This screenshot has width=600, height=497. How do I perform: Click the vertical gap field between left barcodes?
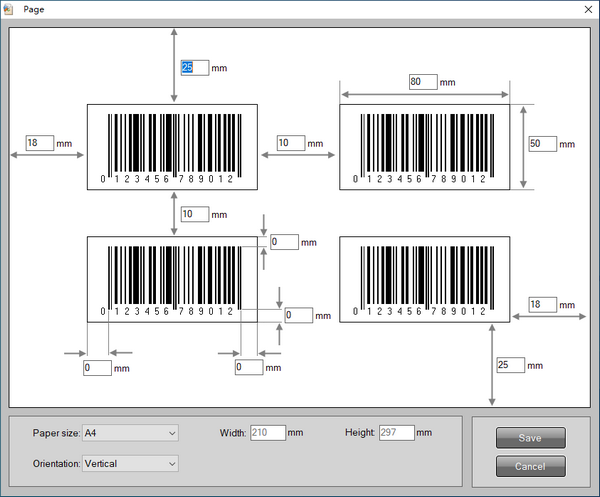(194, 214)
